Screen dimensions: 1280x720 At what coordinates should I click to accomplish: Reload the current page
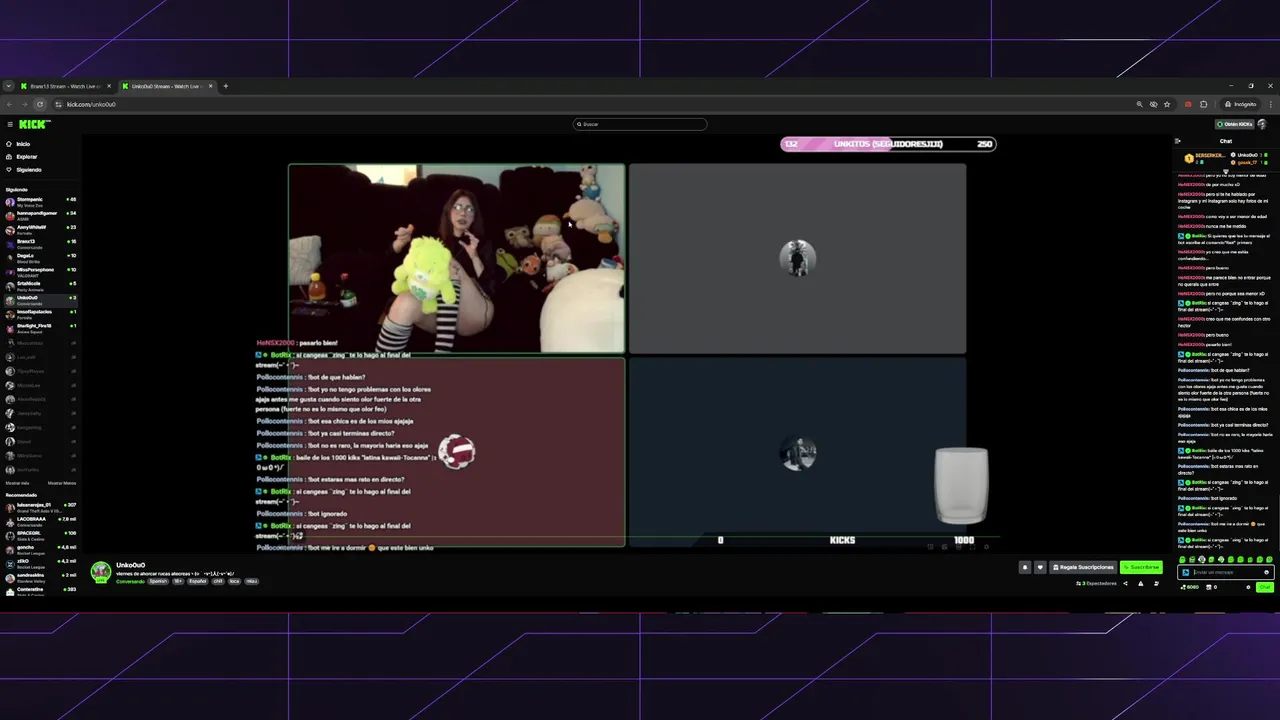tap(40, 104)
